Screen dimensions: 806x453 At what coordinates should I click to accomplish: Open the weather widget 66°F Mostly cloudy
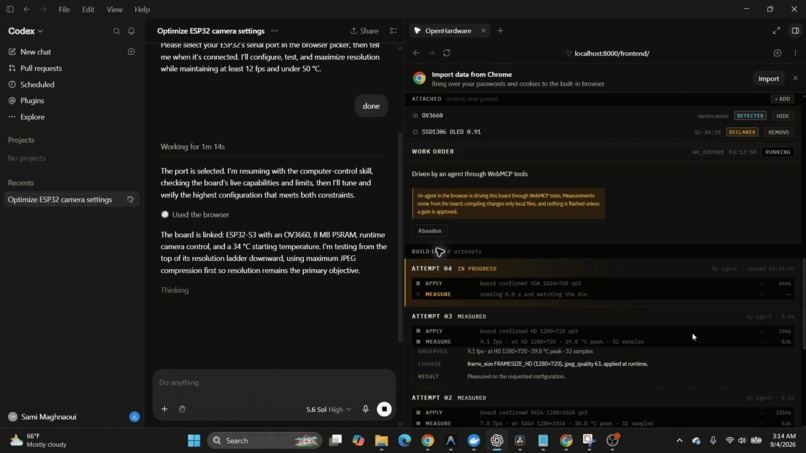39,440
